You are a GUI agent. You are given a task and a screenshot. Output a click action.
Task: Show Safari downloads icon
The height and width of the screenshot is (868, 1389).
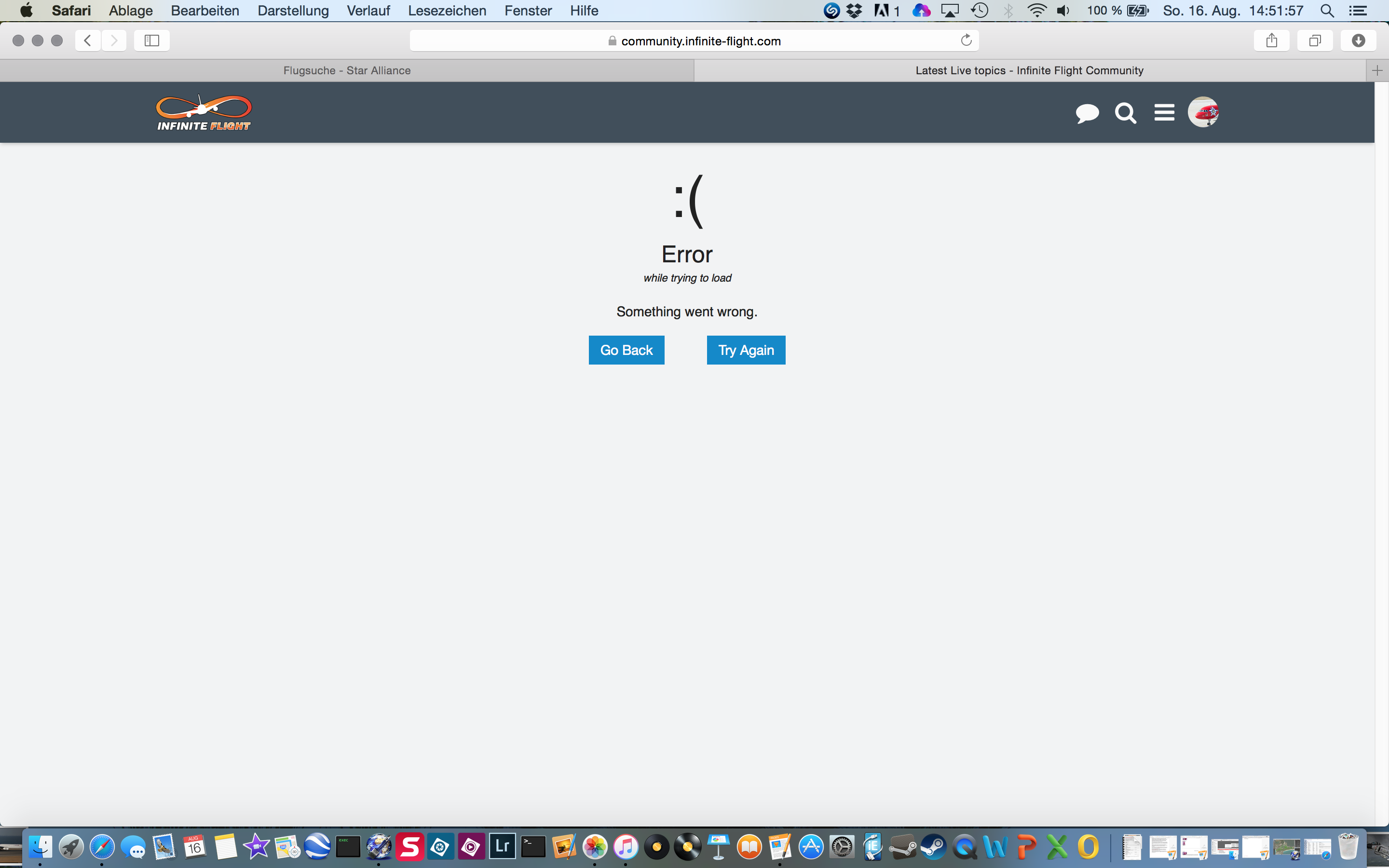(1358, 40)
